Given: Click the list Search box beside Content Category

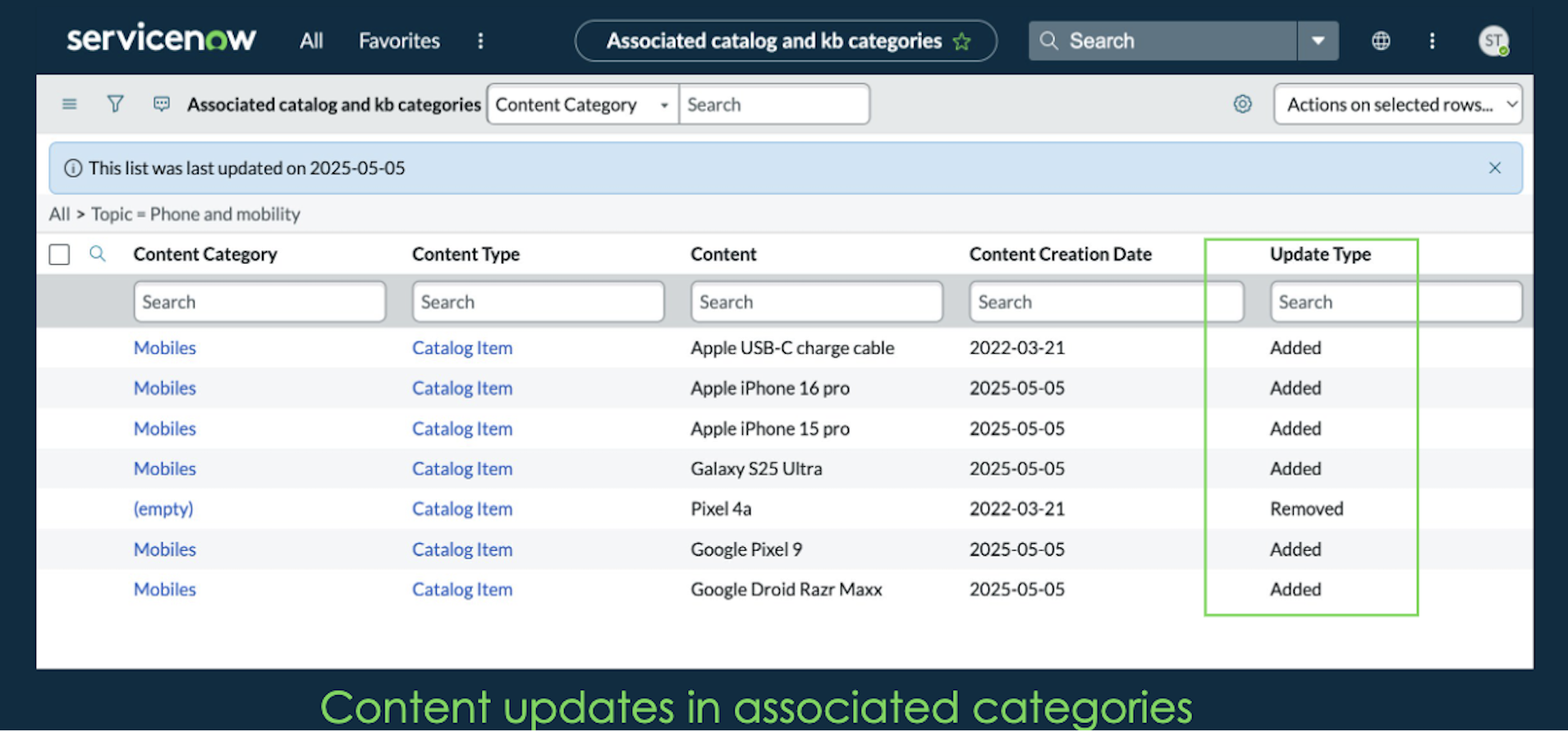Looking at the screenshot, I should tap(774, 104).
